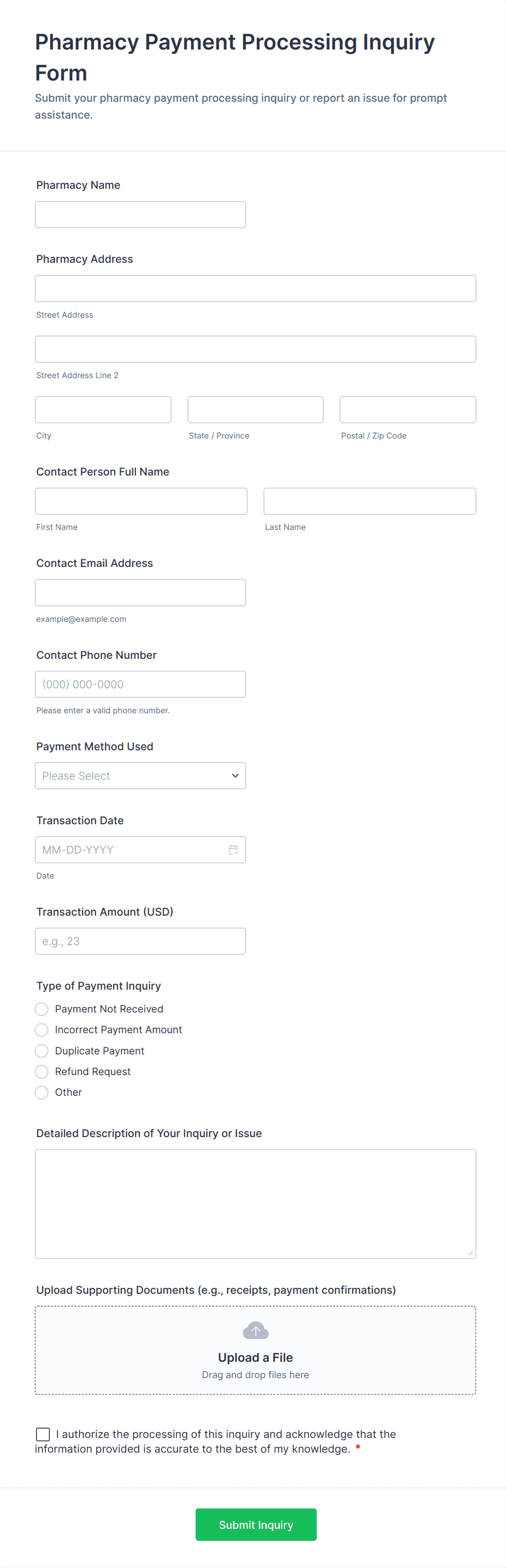Open the Payment Method Used dropdown
This screenshot has width=506, height=1568.
pos(140,776)
